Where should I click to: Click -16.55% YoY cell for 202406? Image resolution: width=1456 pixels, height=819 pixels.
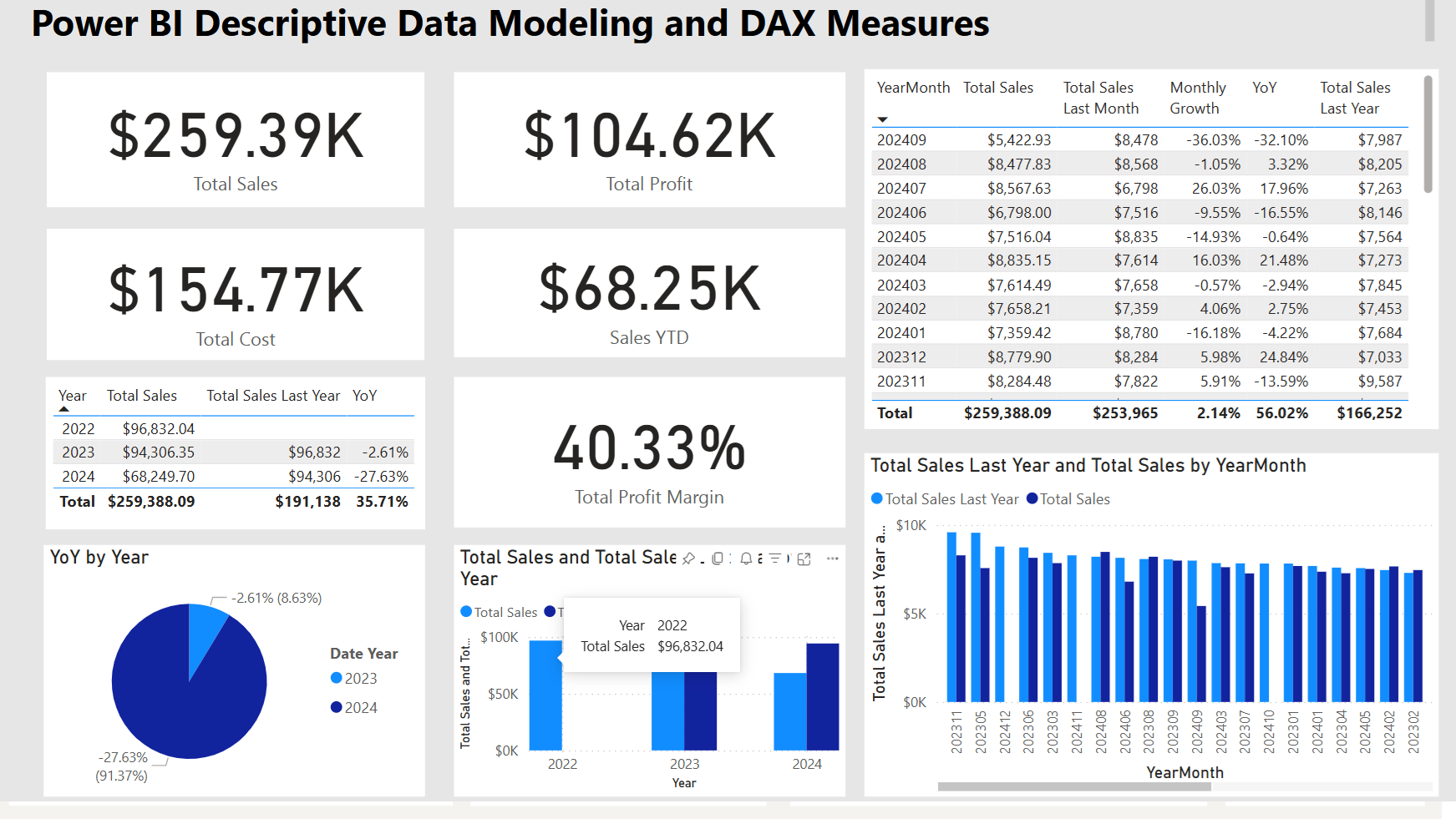(x=1281, y=213)
